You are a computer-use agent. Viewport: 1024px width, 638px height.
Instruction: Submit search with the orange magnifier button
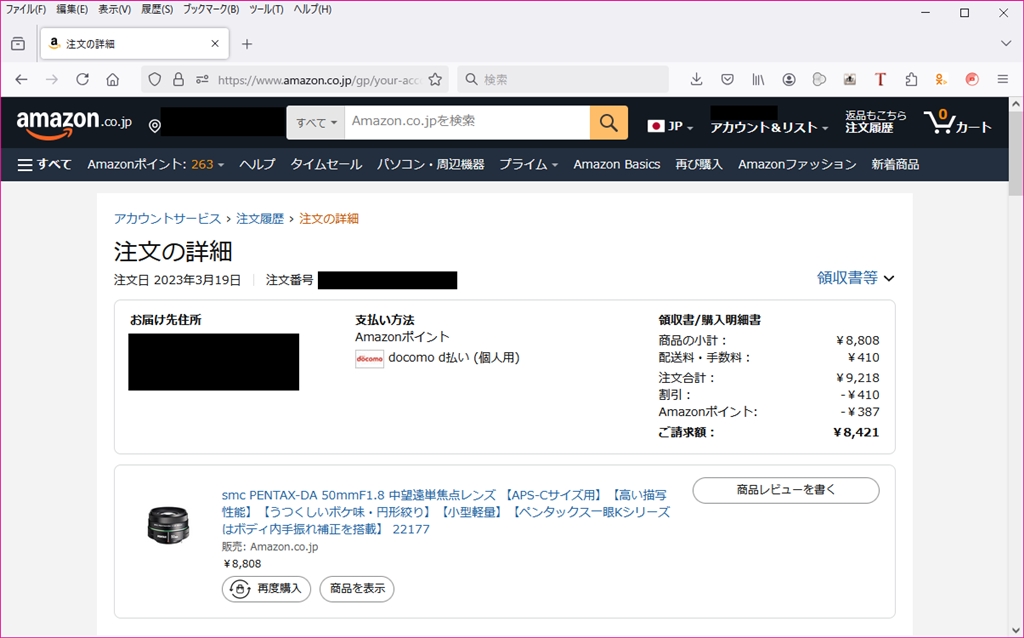[x=609, y=122]
